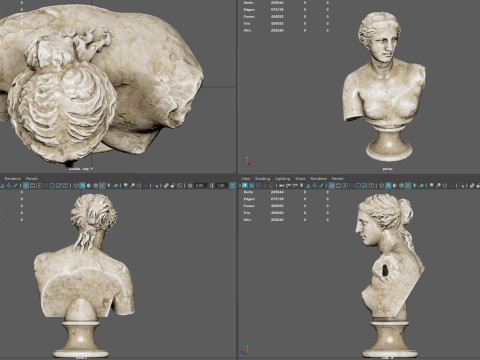Toggle motion blur icon in bottom-left panel toolbar
Viewport: 480px width, 360px height.
tap(132, 185)
